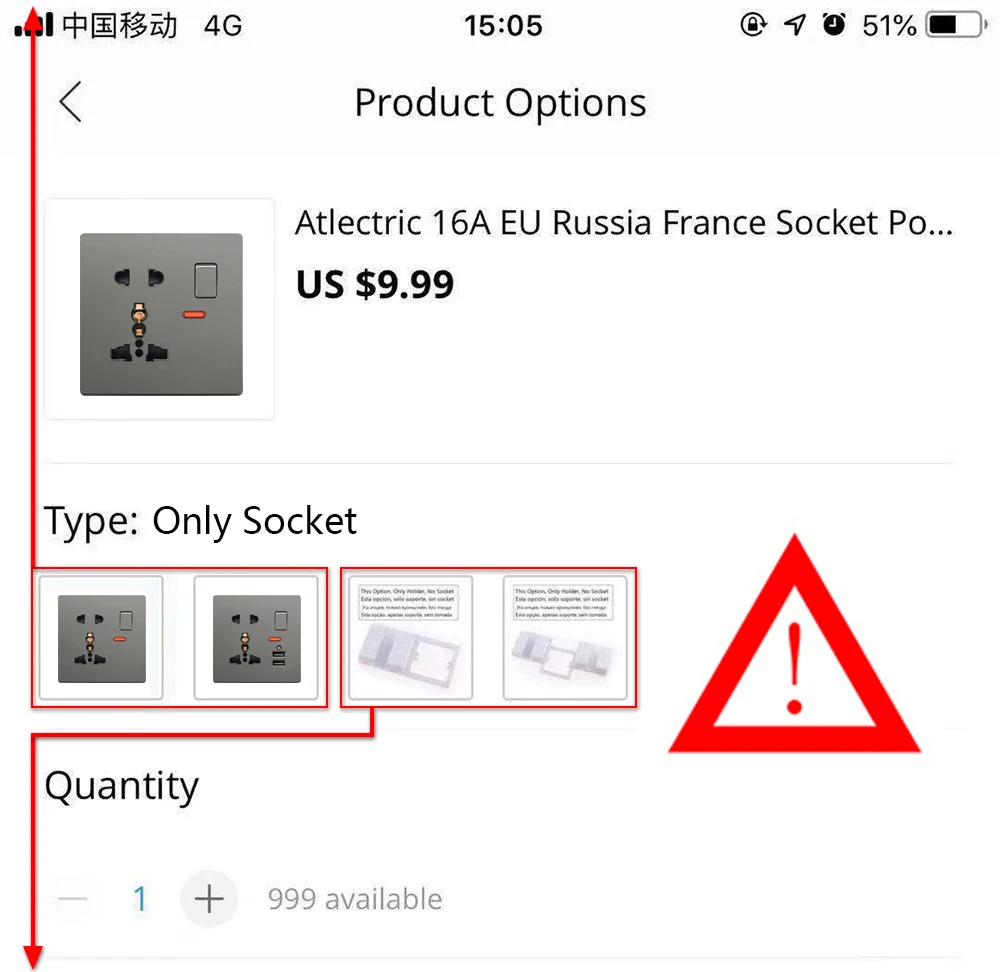Increase quantity with the plus button
1000x972 pixels.
point(208,899)
